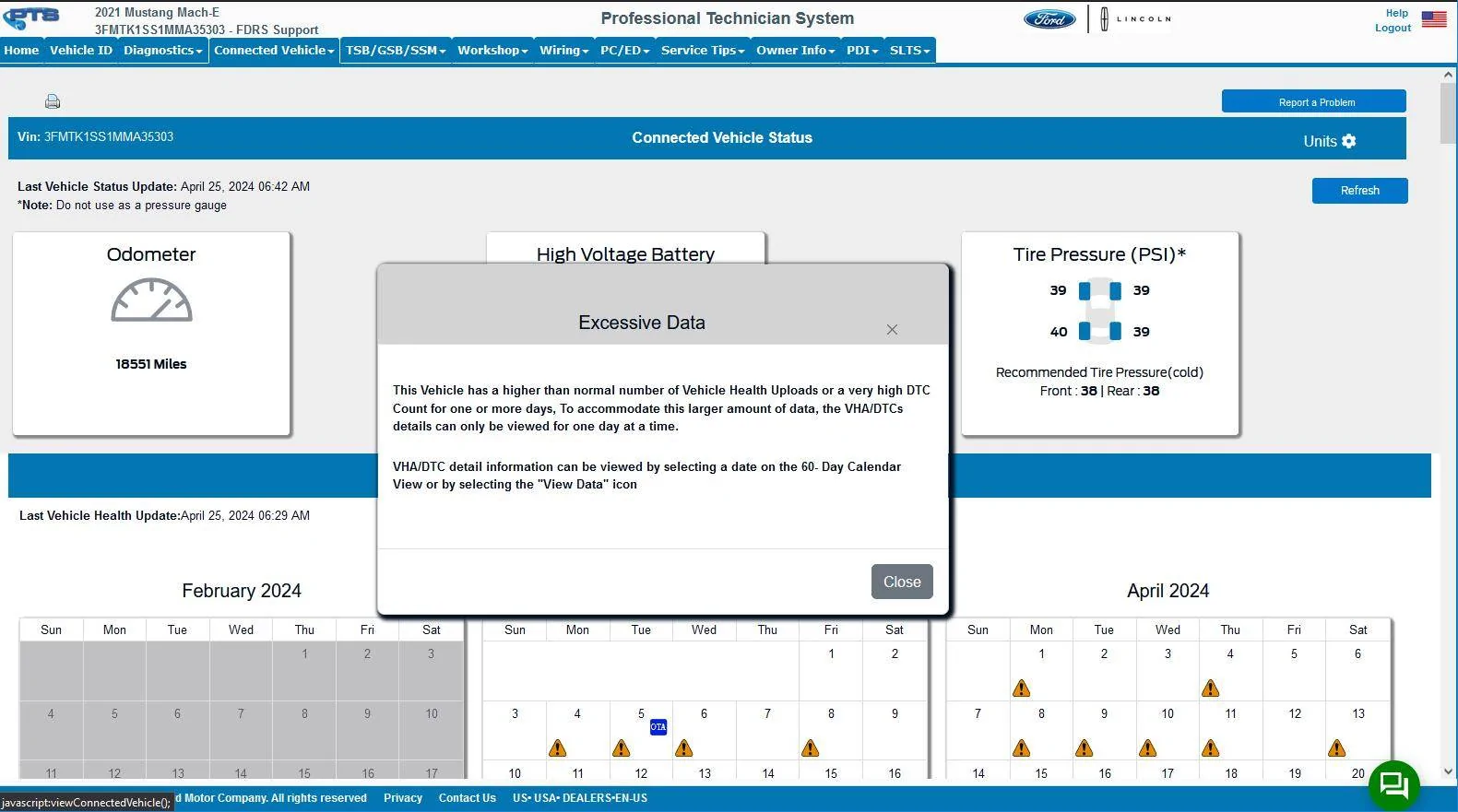Screen dimensions: 1458x812
Task: Open the warning icon on April 8
Action: [1021, 748]
